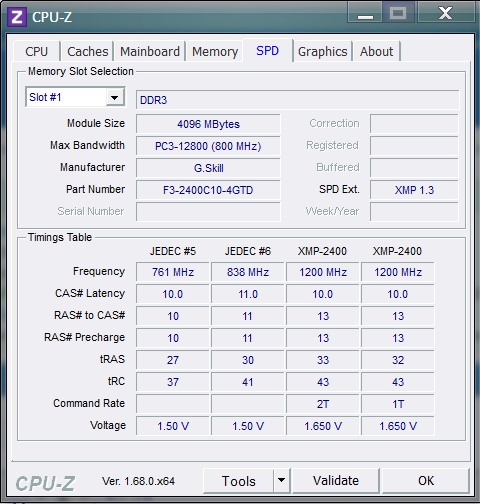The height and width of the screenshot is (504, 480).
Task: Go to the Mainboard tab
Action: (150, 52)
